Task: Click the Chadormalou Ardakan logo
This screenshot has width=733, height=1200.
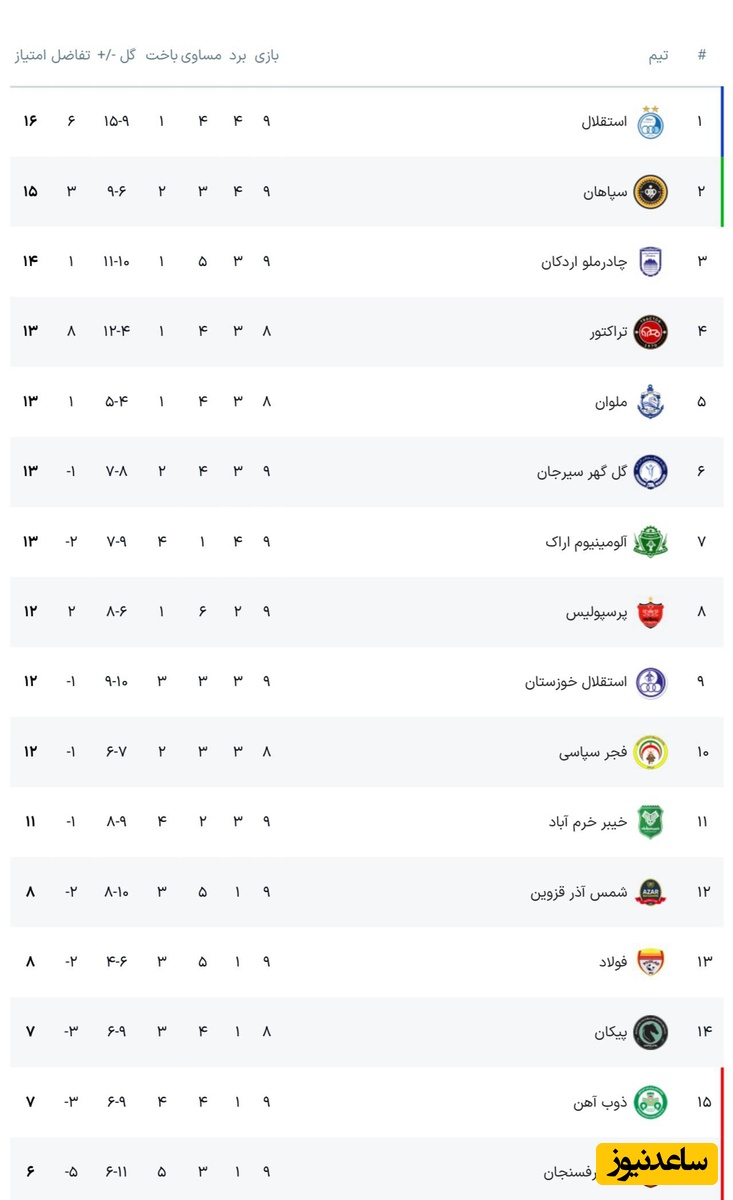Action: click(650, 262)
